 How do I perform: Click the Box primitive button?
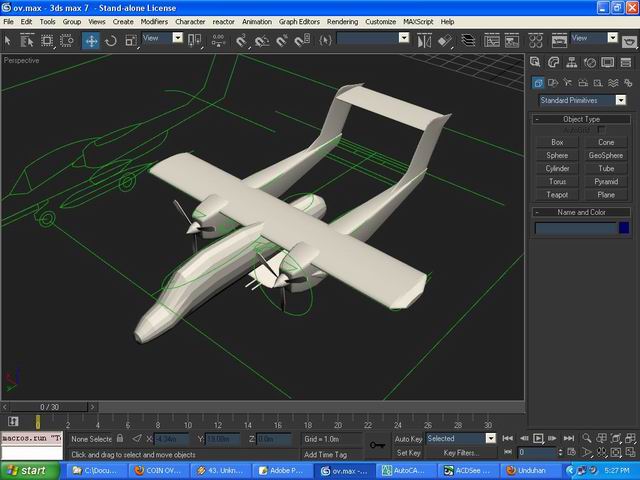point(557,142)
